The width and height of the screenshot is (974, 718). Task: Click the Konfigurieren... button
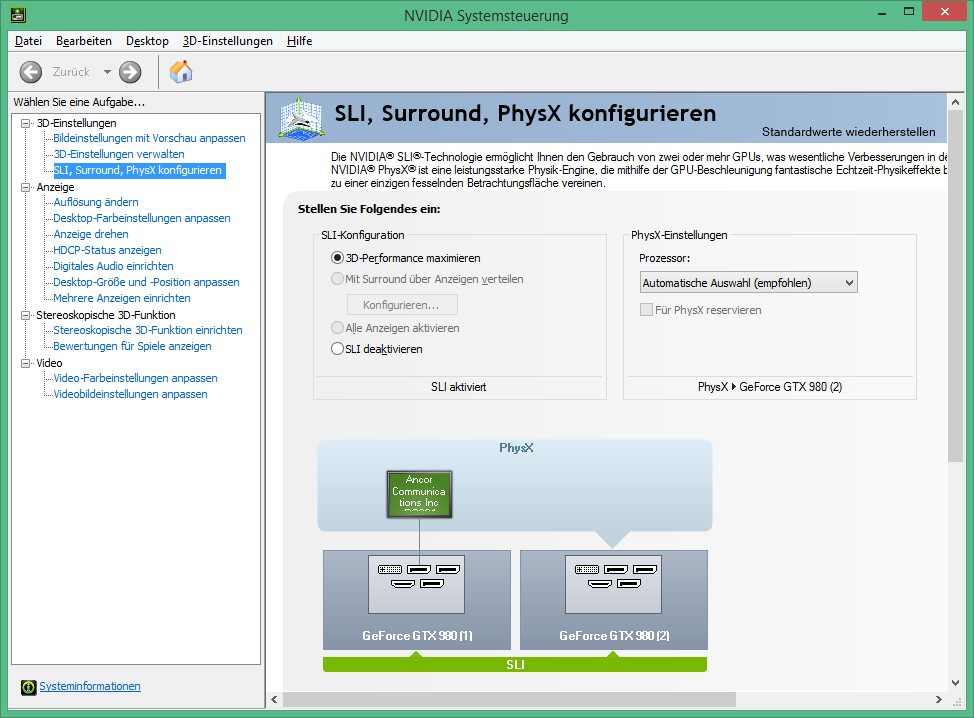click(402, 305)
